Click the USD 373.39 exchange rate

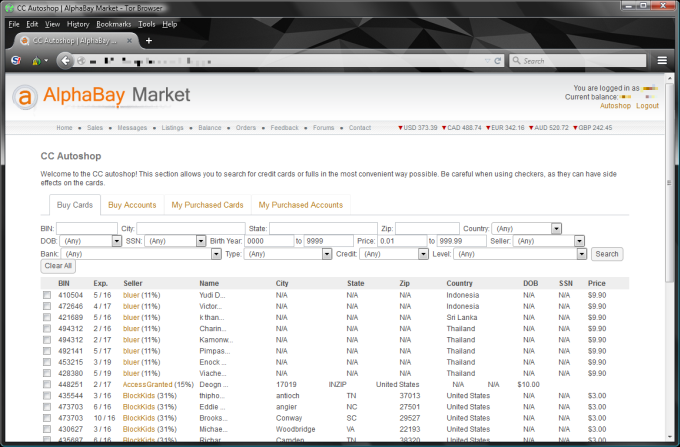pyautogui.click(x=418, y=128)
